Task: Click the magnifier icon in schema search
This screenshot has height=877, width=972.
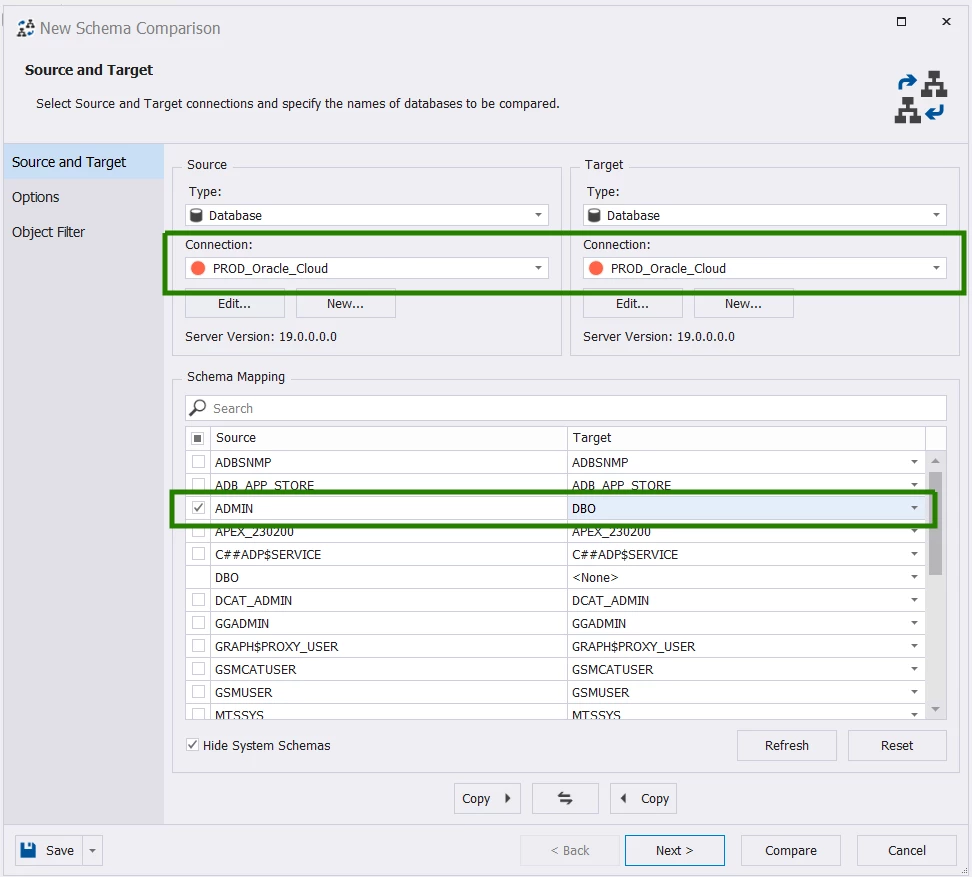Action: coord(198,408)
